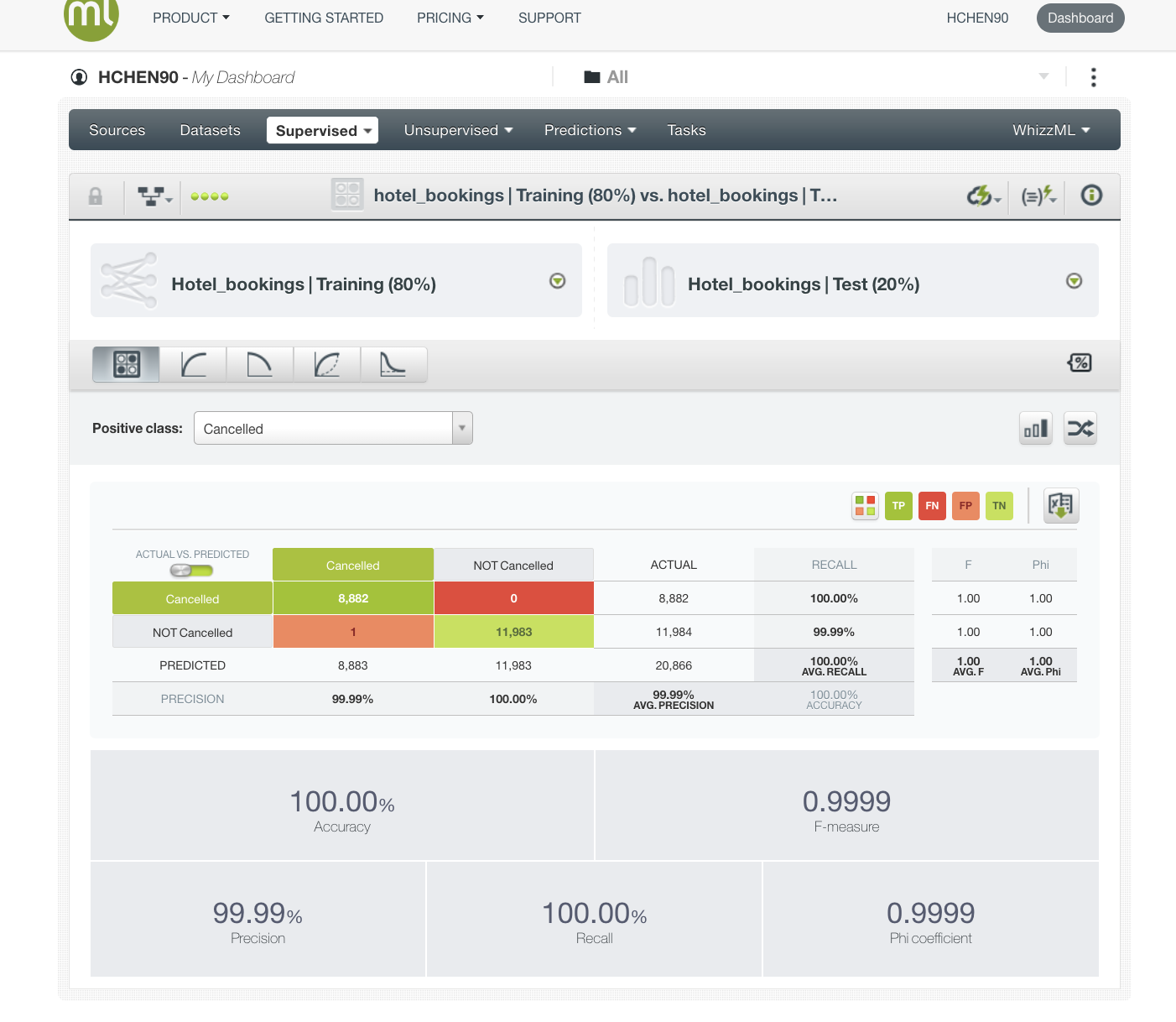
Task: Open the lift curve chart
Action: pos(393,364)
